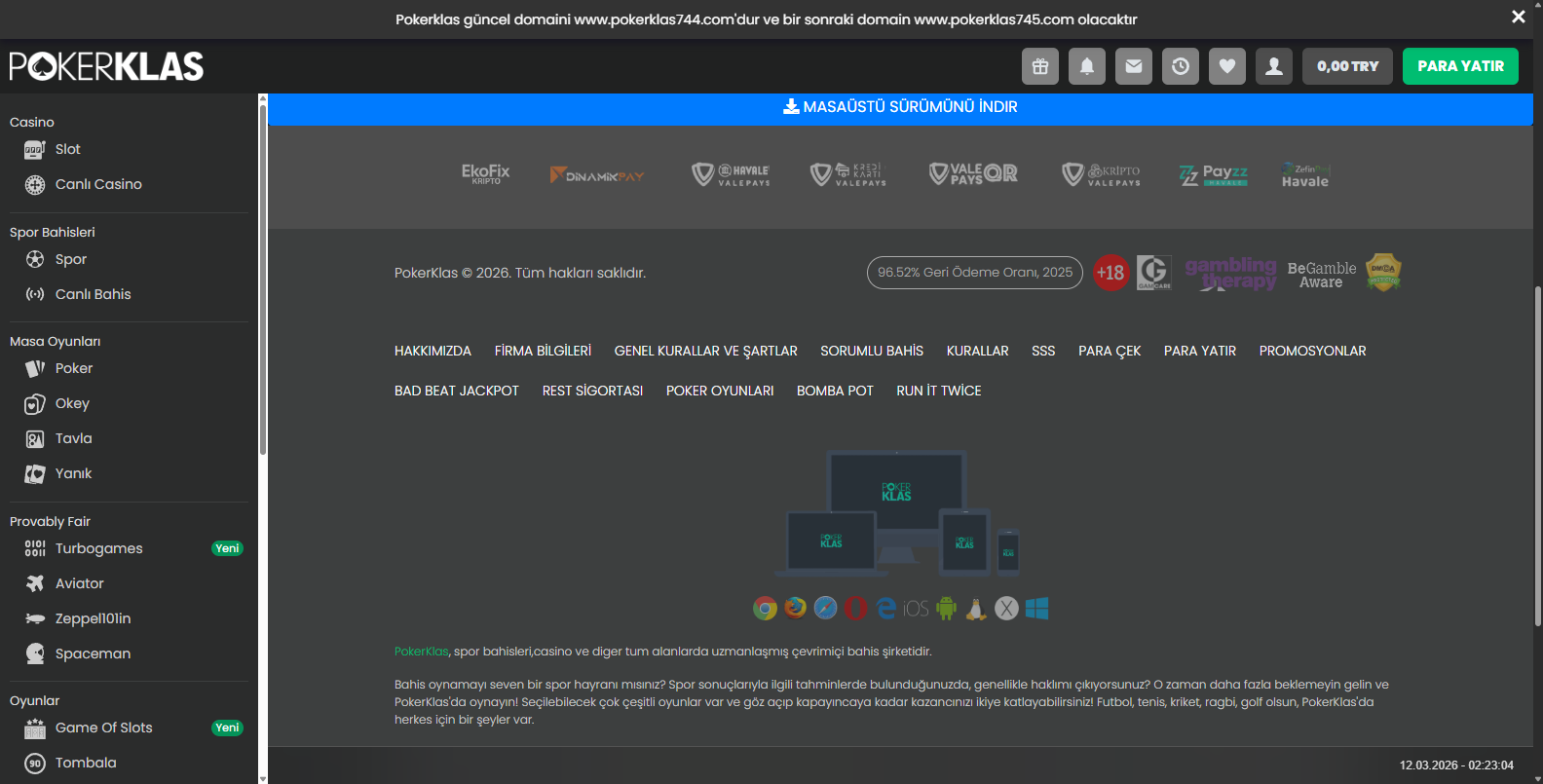The height and width of the screenshot is (784, 1543).
Task: Open SORUMLU BAHİS footer link
Action: (872, 351)
